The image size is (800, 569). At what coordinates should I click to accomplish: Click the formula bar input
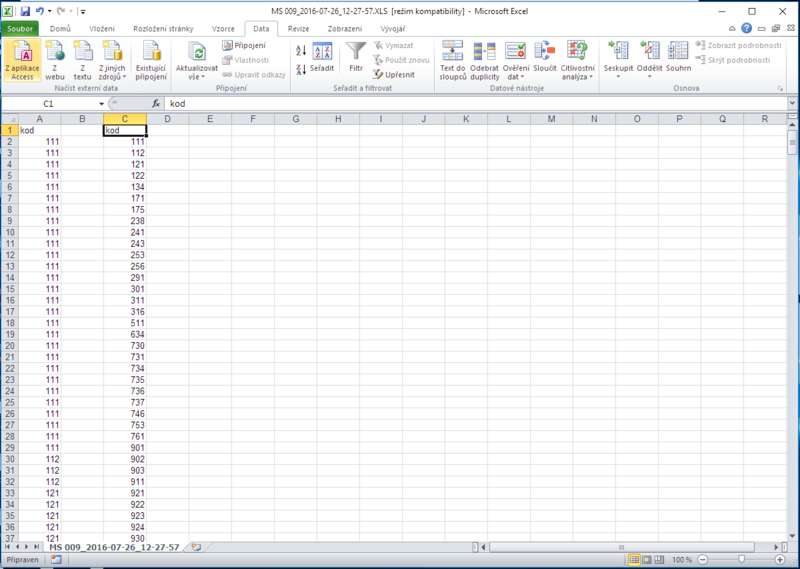click(x=476, y=104)
